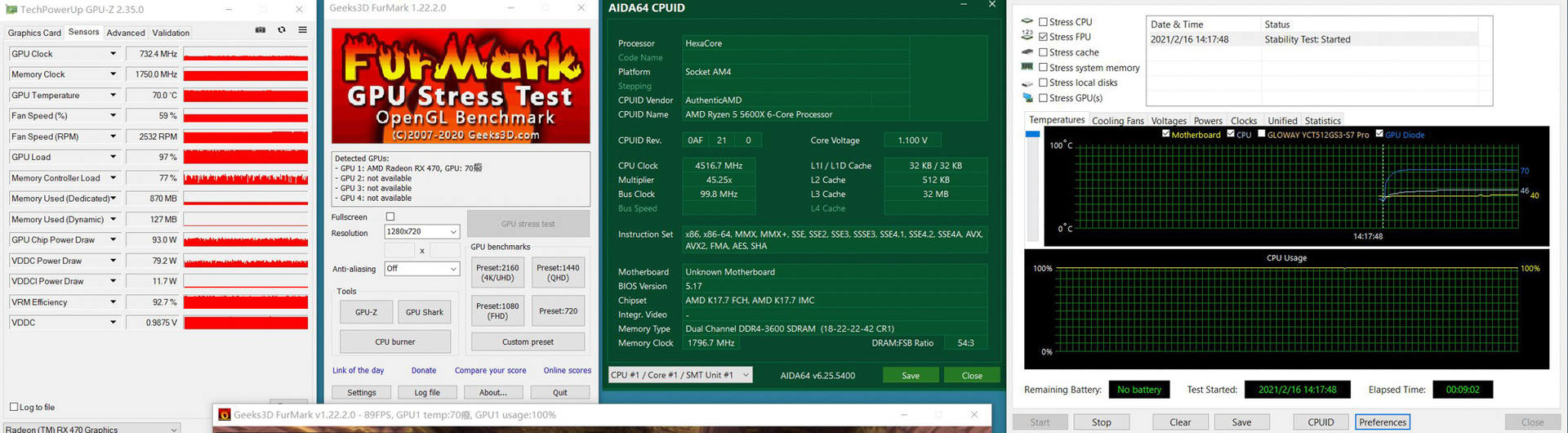Open FurMark Resolution 1280x720 dropdown
This screenshot has width=1568, height=433.
click(x=421, y=232)
